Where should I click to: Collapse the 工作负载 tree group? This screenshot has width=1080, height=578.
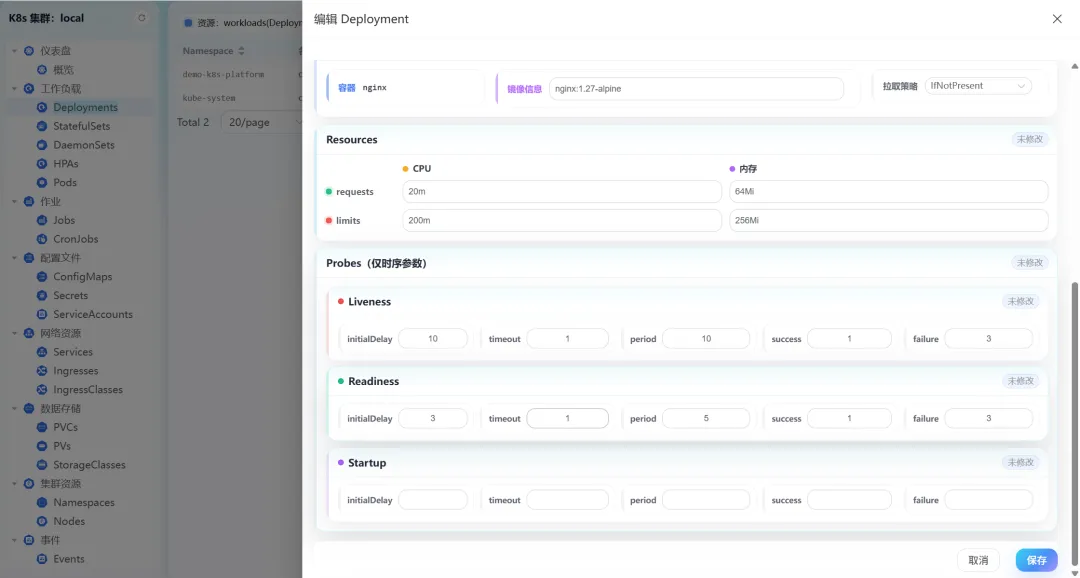pos(14,89)
